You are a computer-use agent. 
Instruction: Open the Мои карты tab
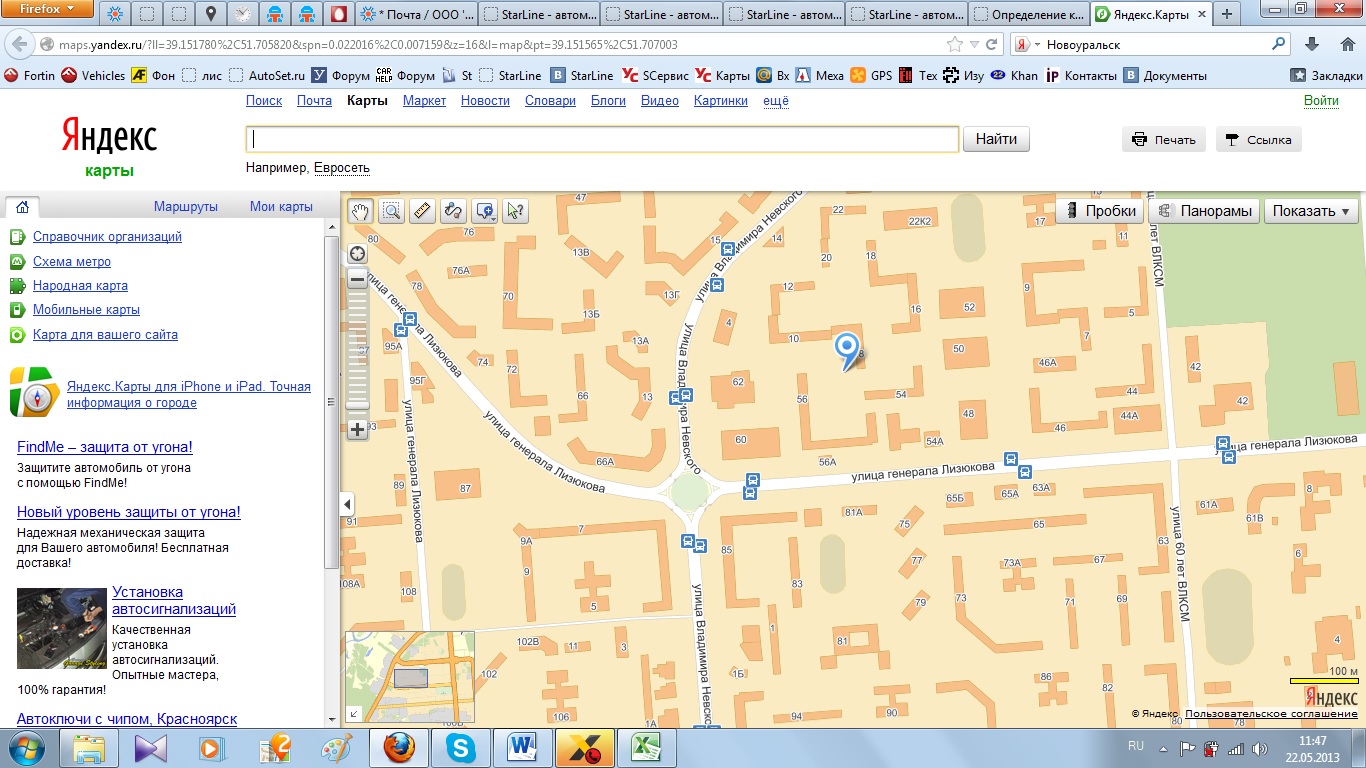[281, 207]
